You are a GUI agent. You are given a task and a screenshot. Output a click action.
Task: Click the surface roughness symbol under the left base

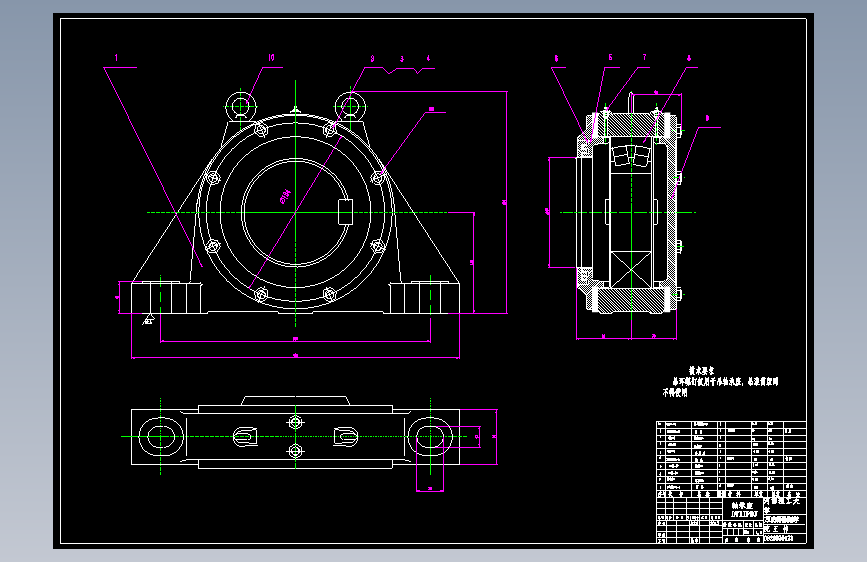click(x=148, y=319)
